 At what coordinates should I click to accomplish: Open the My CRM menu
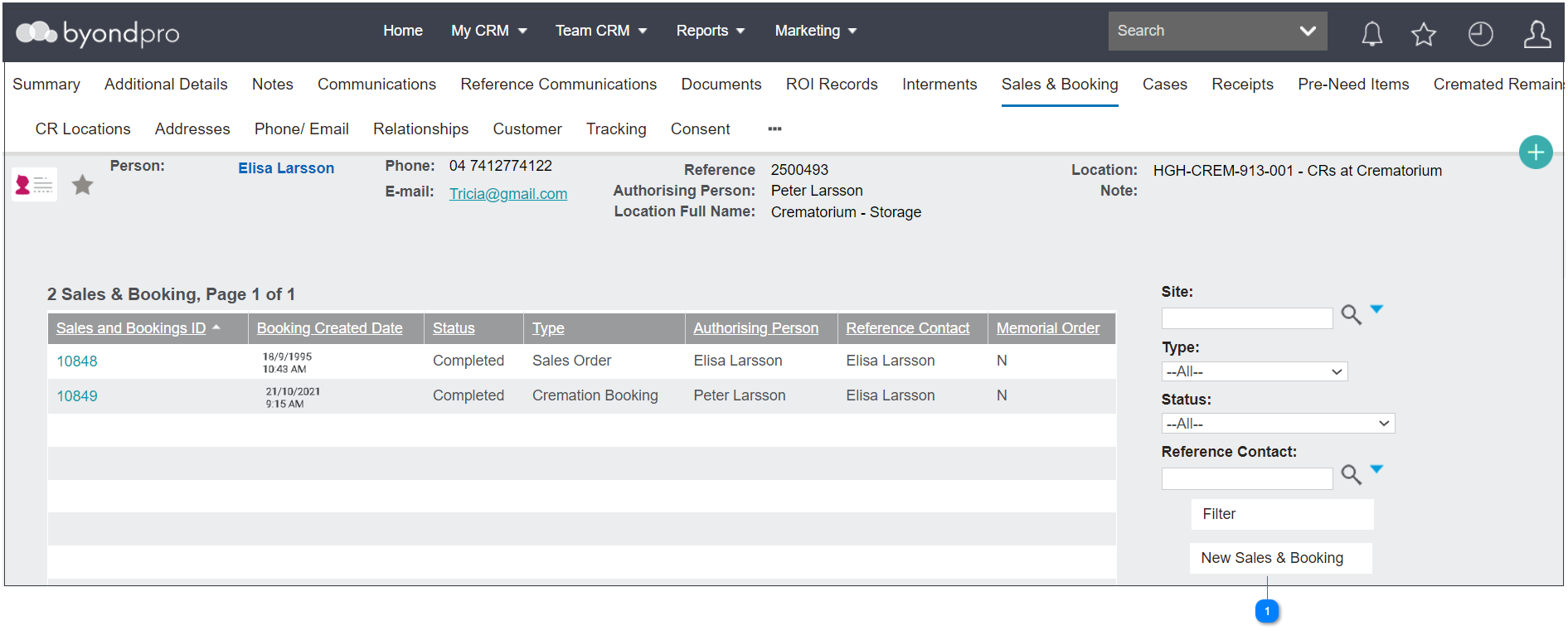tap(488, 31)
